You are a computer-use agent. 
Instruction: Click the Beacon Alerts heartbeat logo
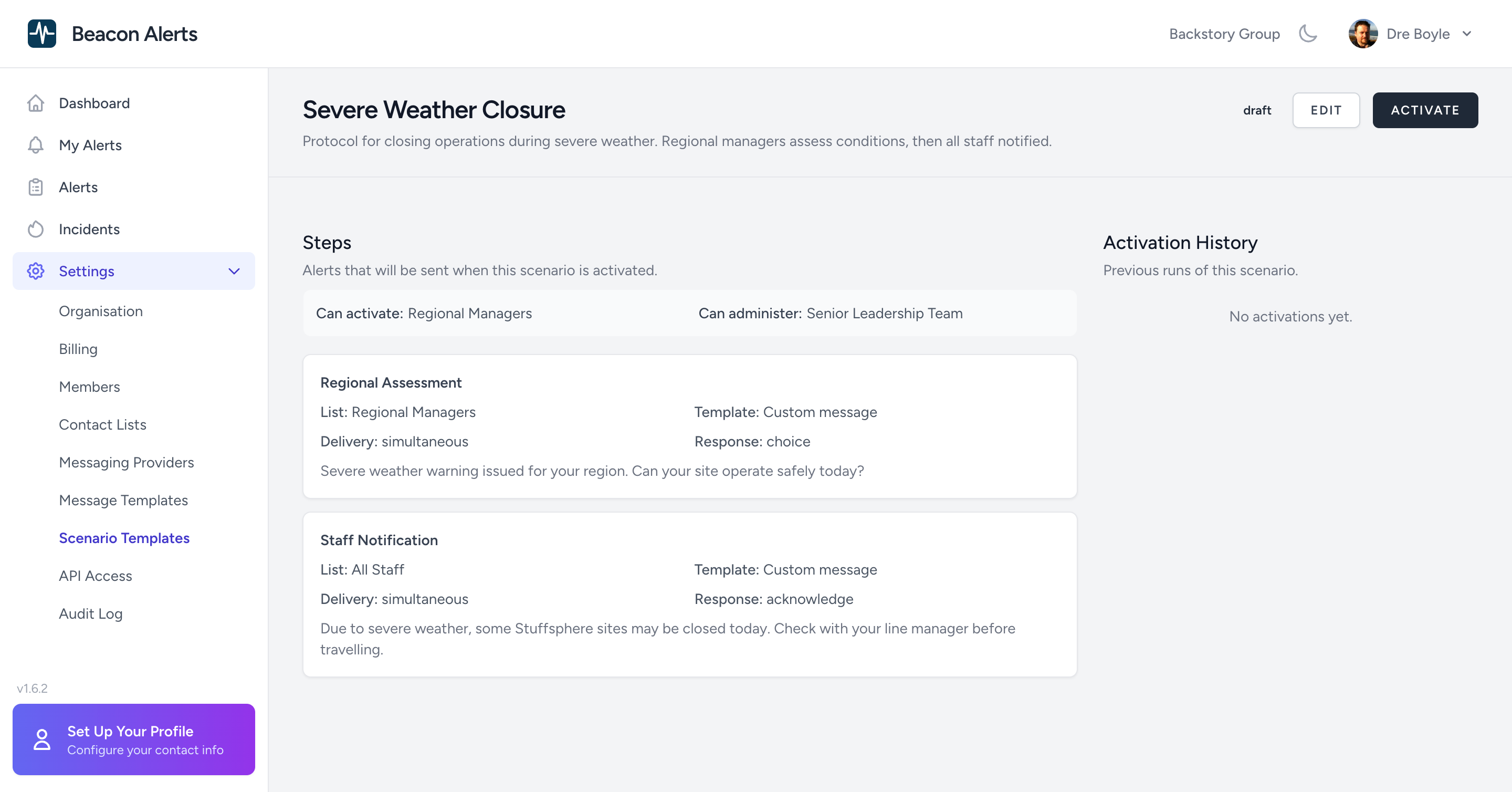[41, 34]
